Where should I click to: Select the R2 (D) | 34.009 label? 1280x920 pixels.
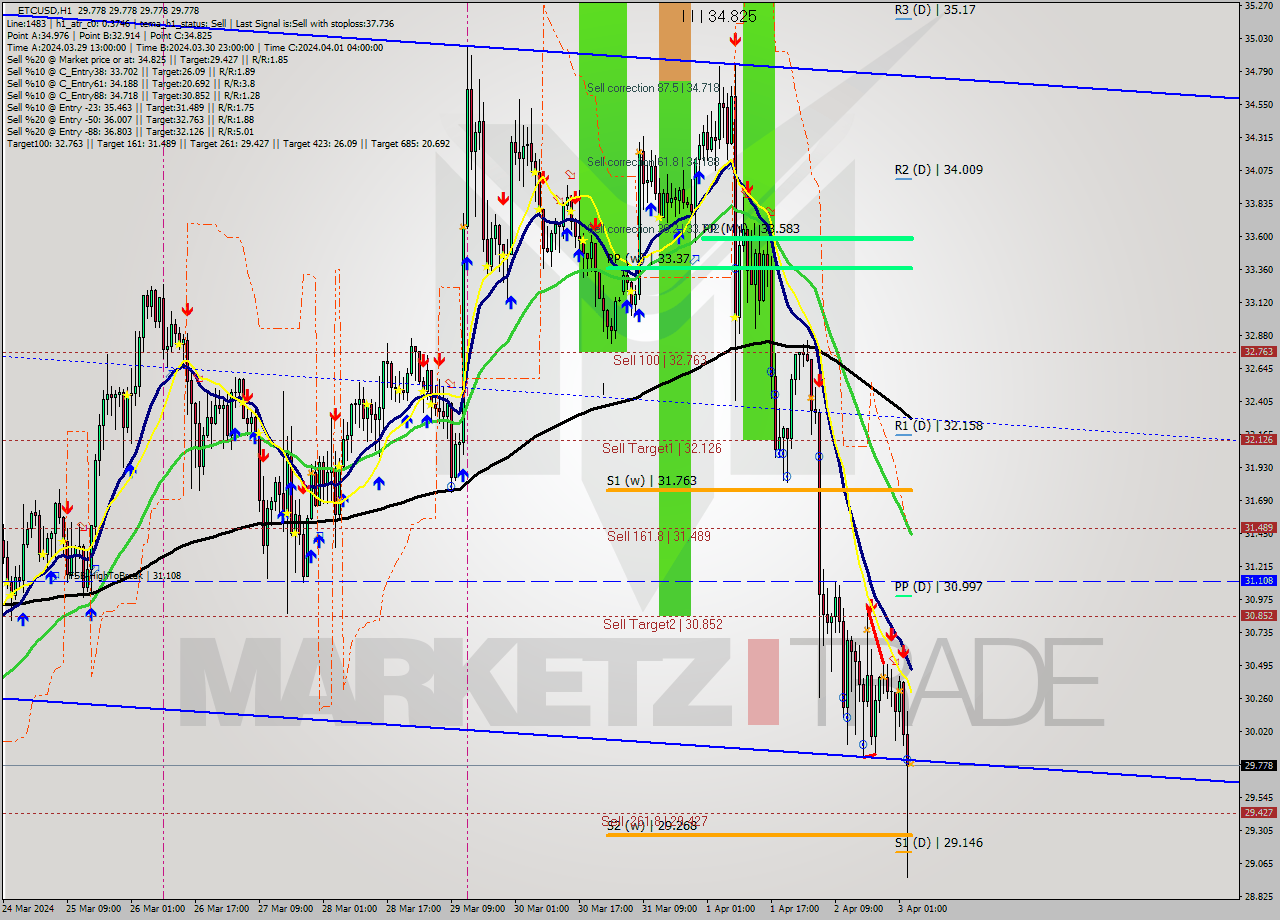click(938, 170)
